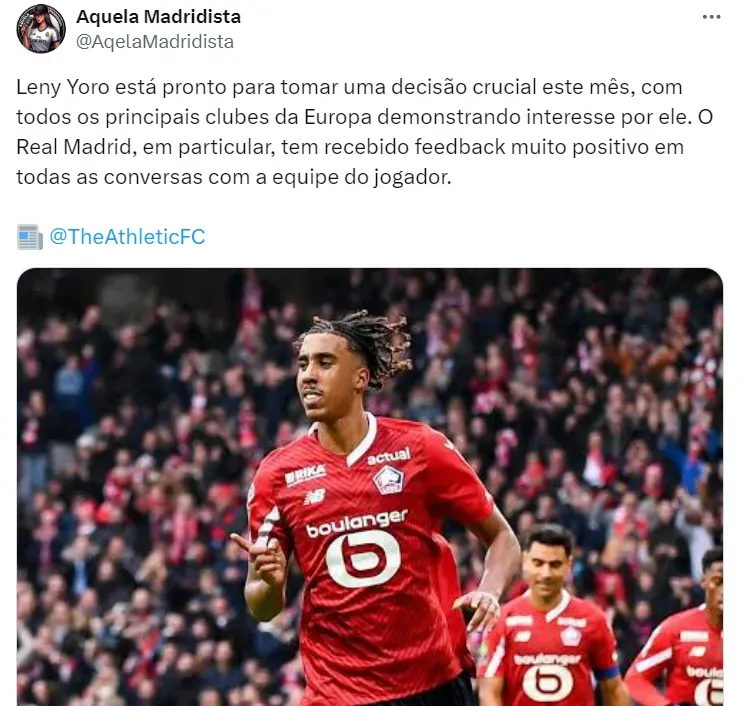Click the large boulanger logo on front jersey
This screenshot has height=706, width=743.
(362, 552)
